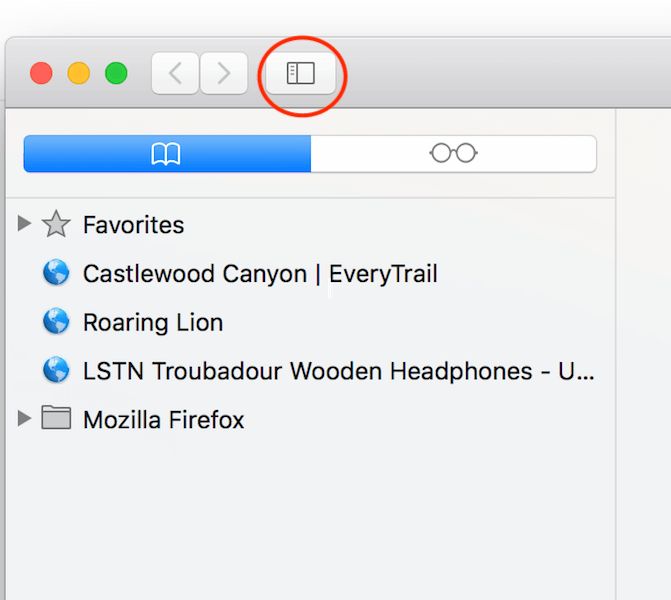Click the globe icon beside LSTN Troubadour

[x=56, y=369]
